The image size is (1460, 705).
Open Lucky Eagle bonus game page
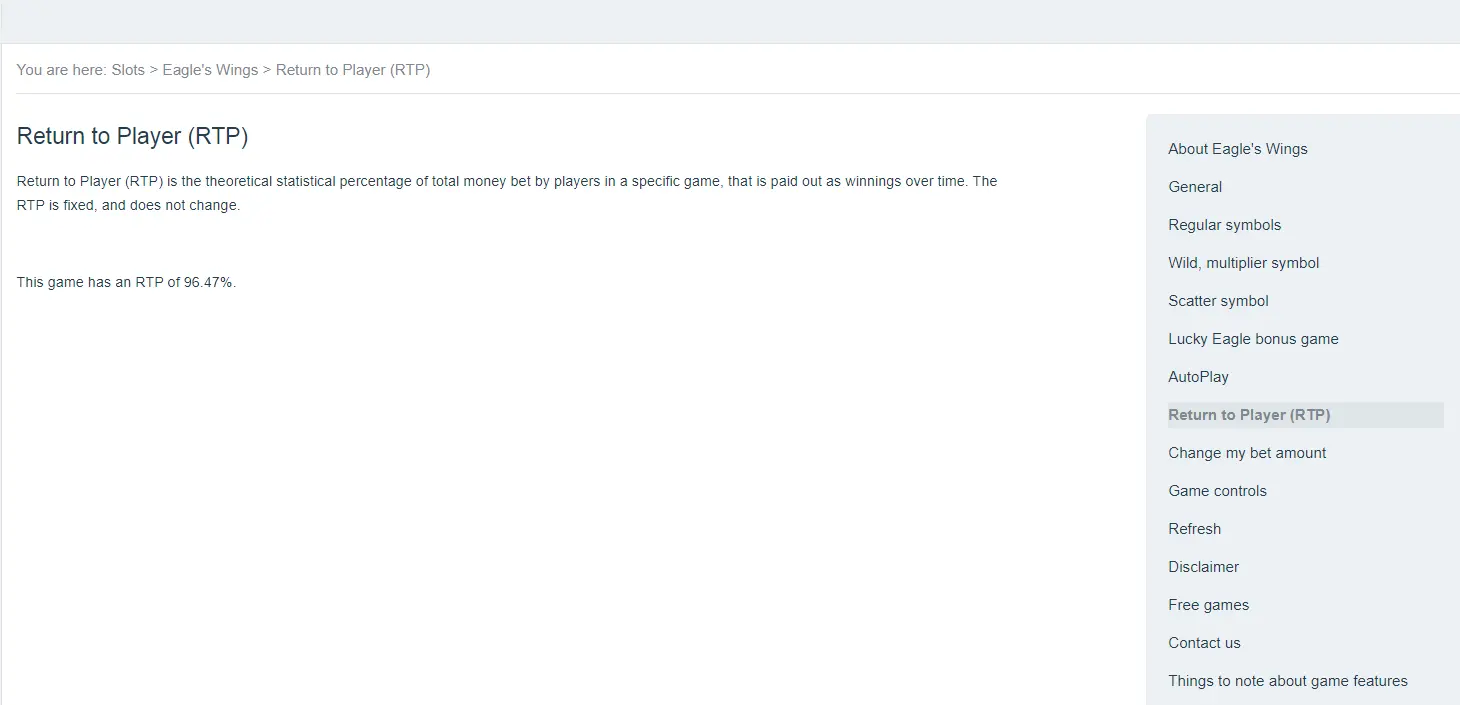(x=1253, y=339)
